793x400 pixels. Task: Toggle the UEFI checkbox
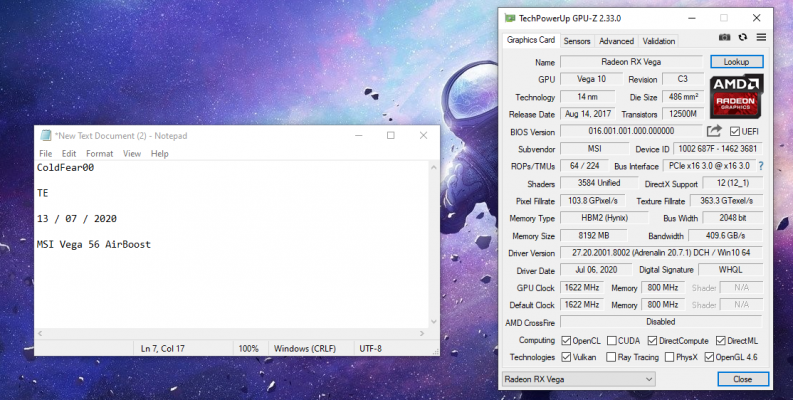[734, 131]
